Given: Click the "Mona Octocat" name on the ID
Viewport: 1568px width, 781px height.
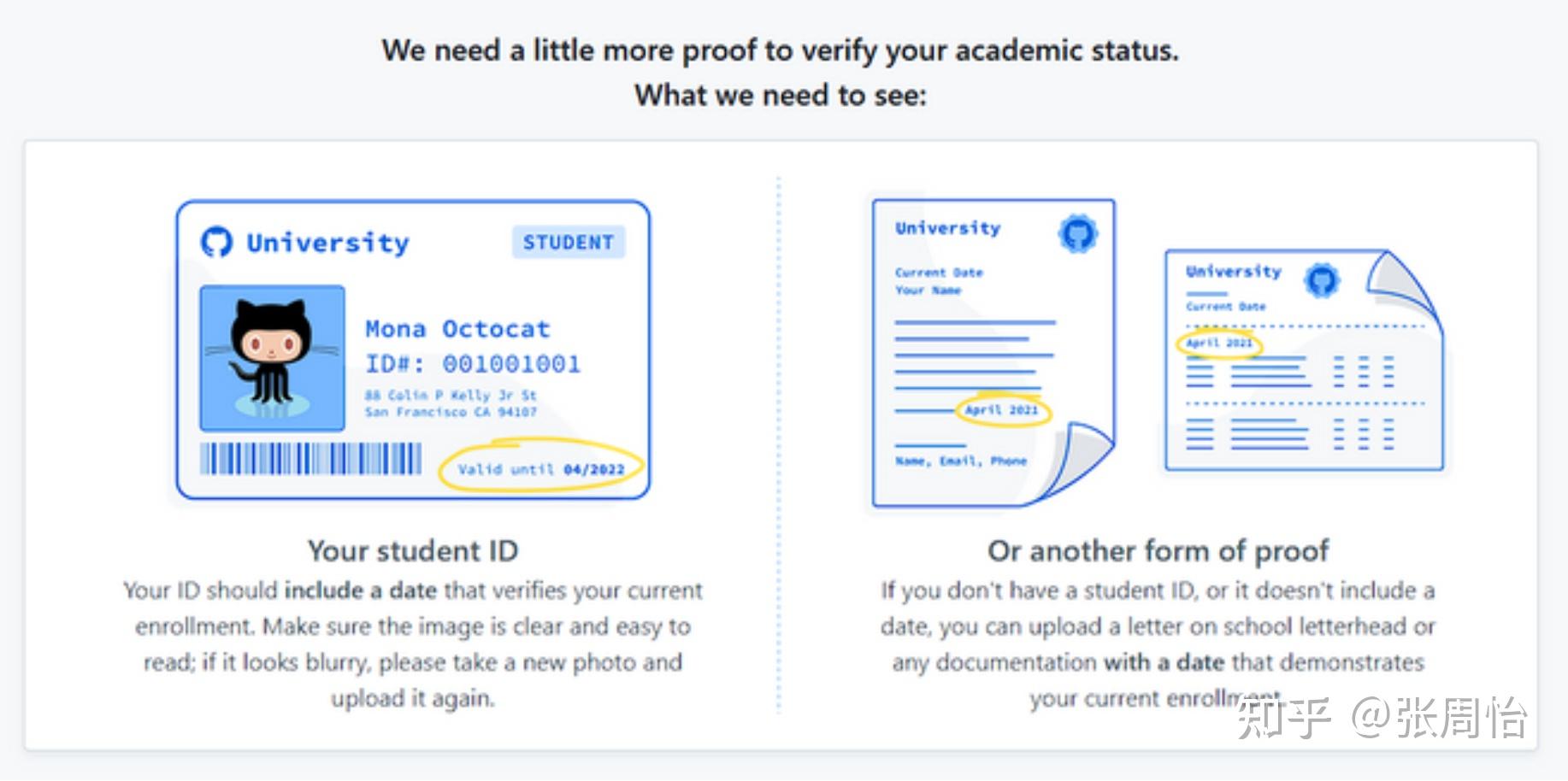Looking at the screenshot, I should click(x=457, y=329).
